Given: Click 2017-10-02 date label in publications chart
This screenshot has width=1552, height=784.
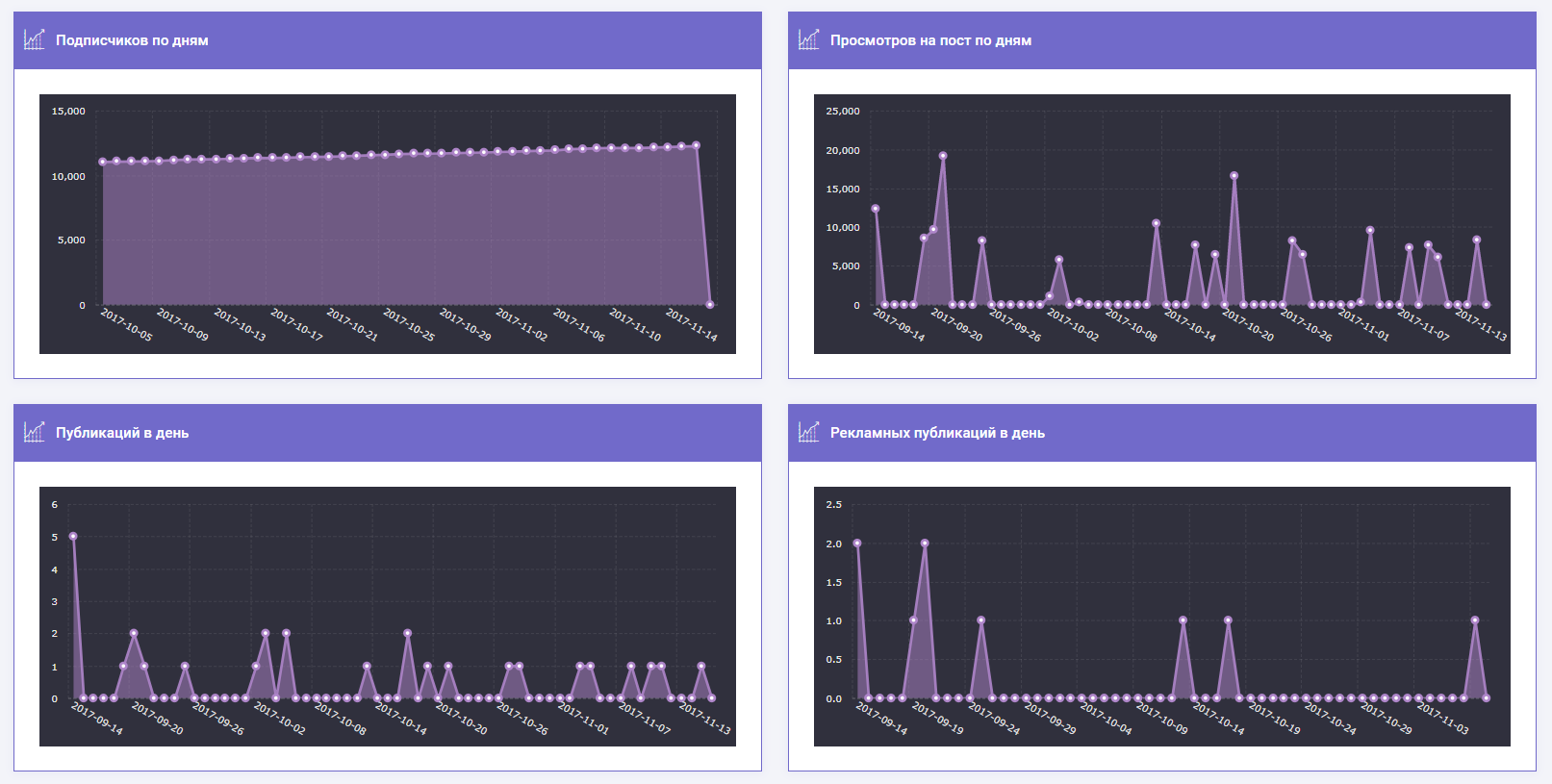Looking at the screenshot, I should click(279, 719).
